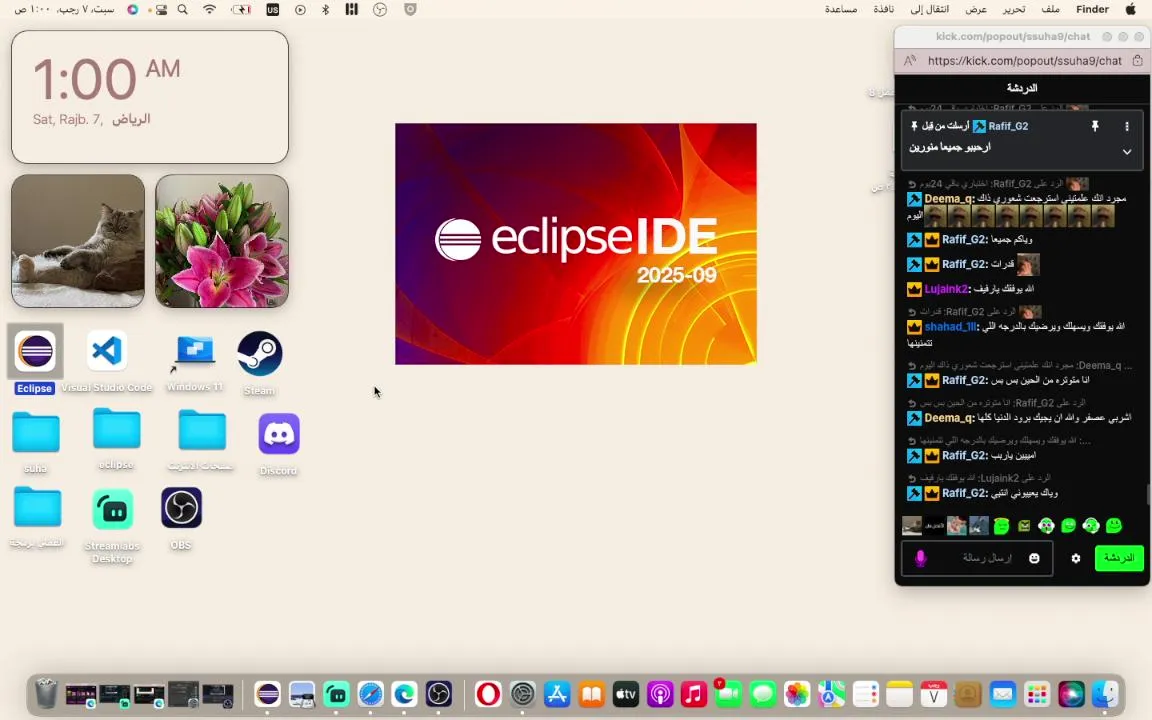Open the ملف menu
Image resolution: width=1152 pixels, height=720 pixels.
pyautogui.click(x=1051, y=10)
